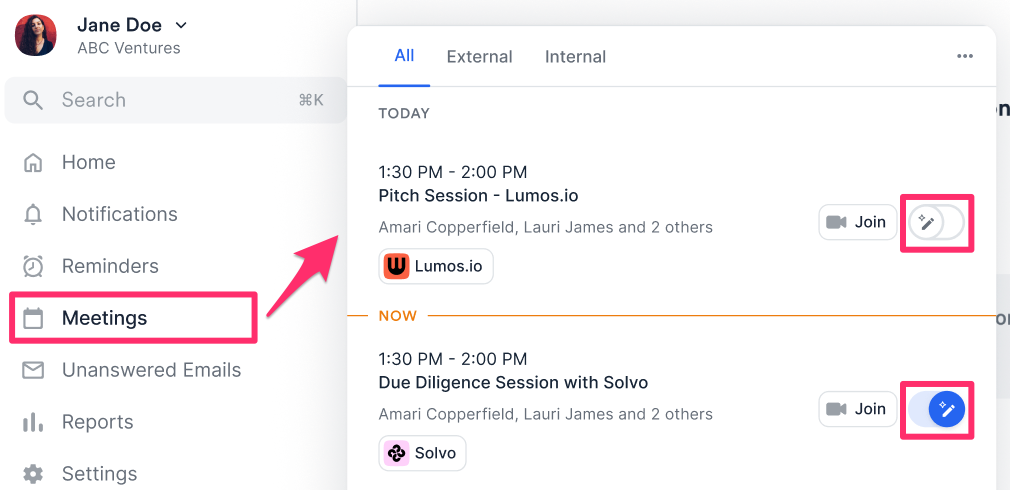
Task: Expand the Jane Doe account dropdown
Action: click(x=180, y=25)
